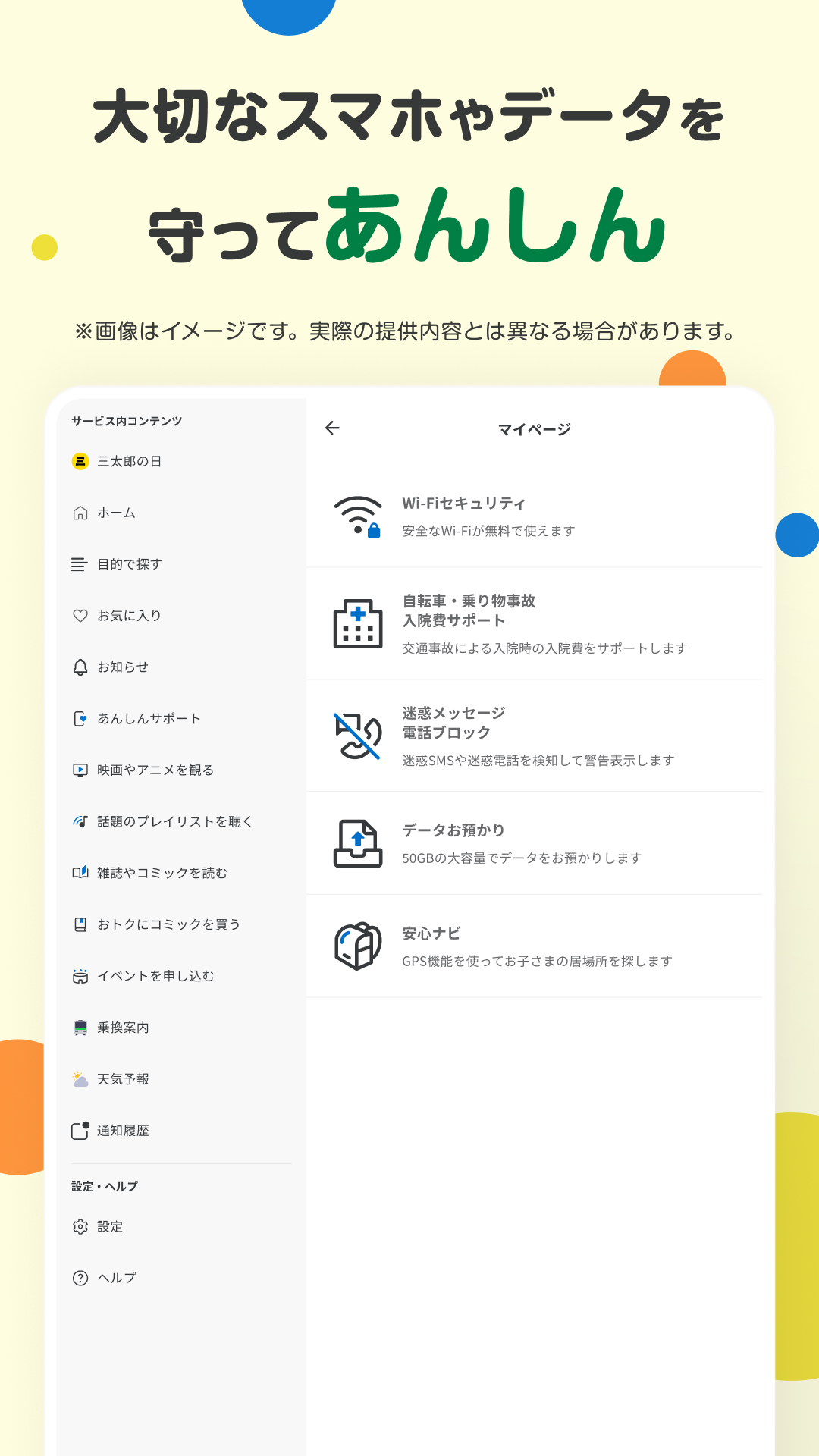Tap the notification history badge icon
The height and width of the screenshot is (1456, 819).
[x=80, y=1131]
